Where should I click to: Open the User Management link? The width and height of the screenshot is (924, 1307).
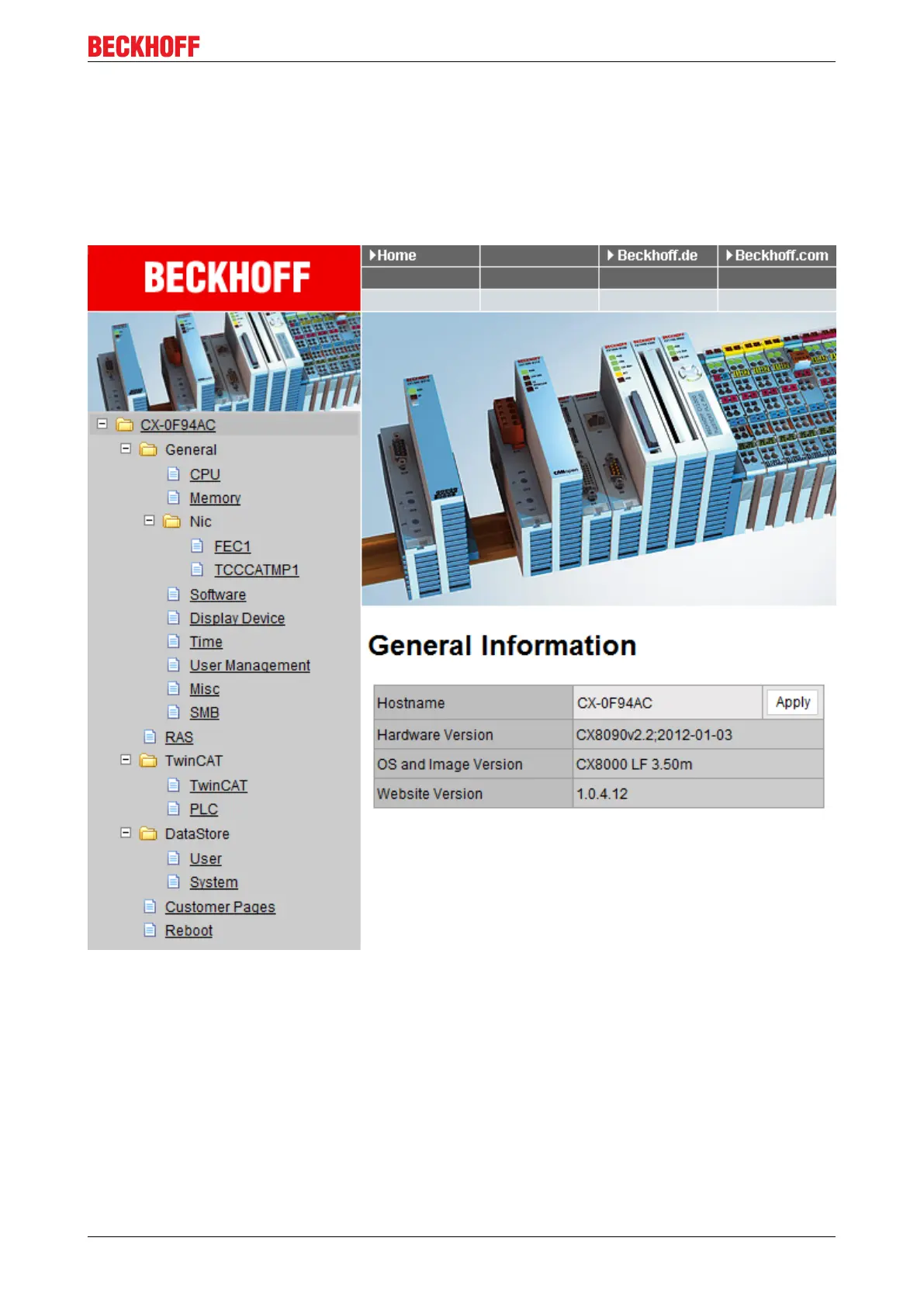point(250,666)
